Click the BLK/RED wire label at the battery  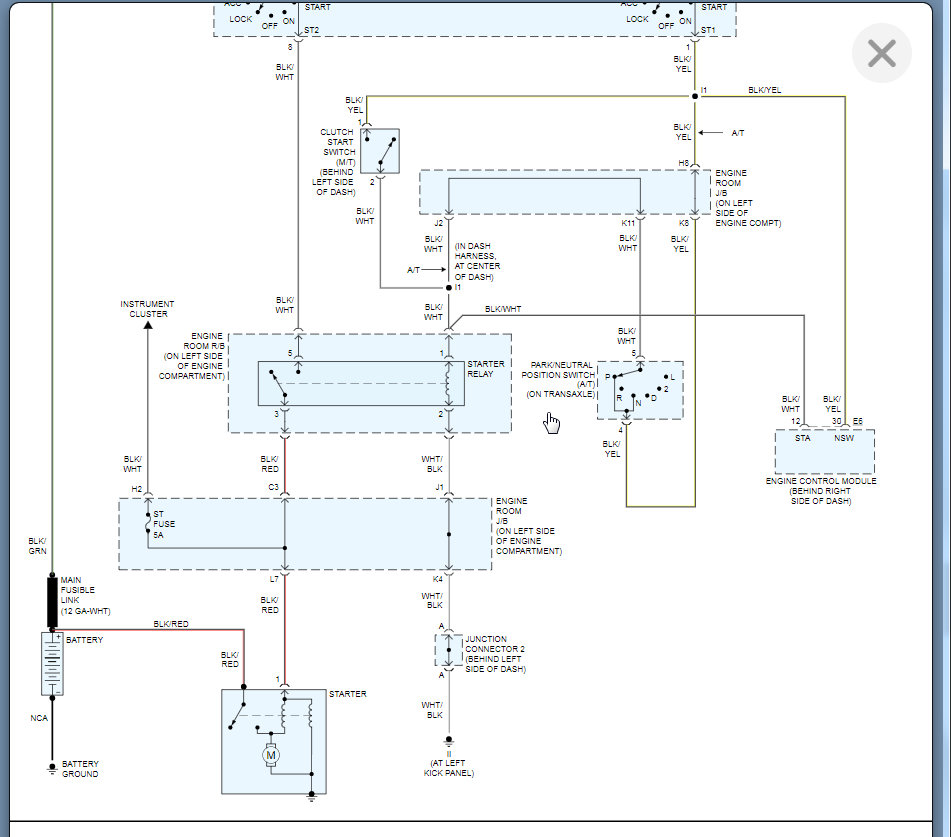point(171,624)
